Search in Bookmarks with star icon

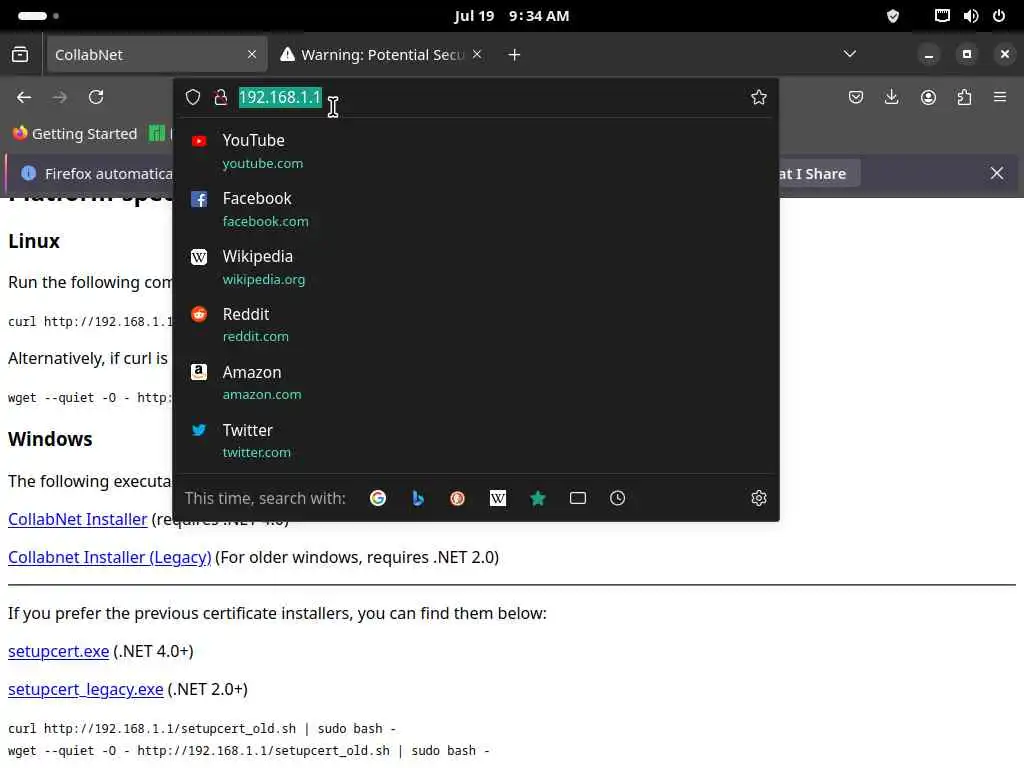tap(537, 498)
